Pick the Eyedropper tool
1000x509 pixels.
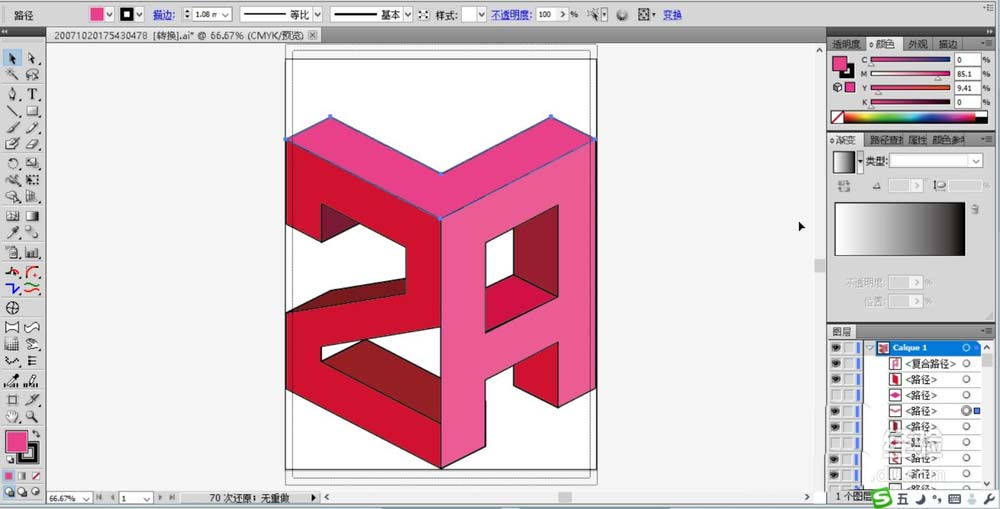click(12, 233)
